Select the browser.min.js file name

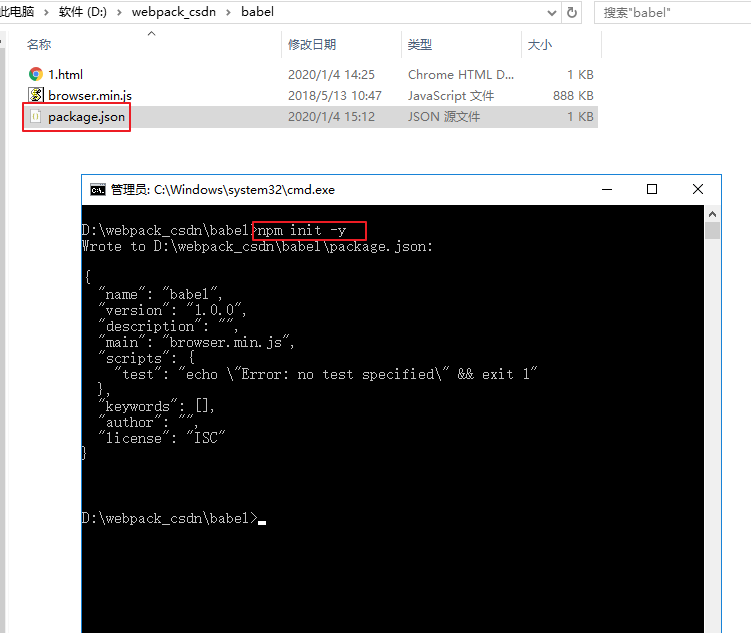point(90,96)
